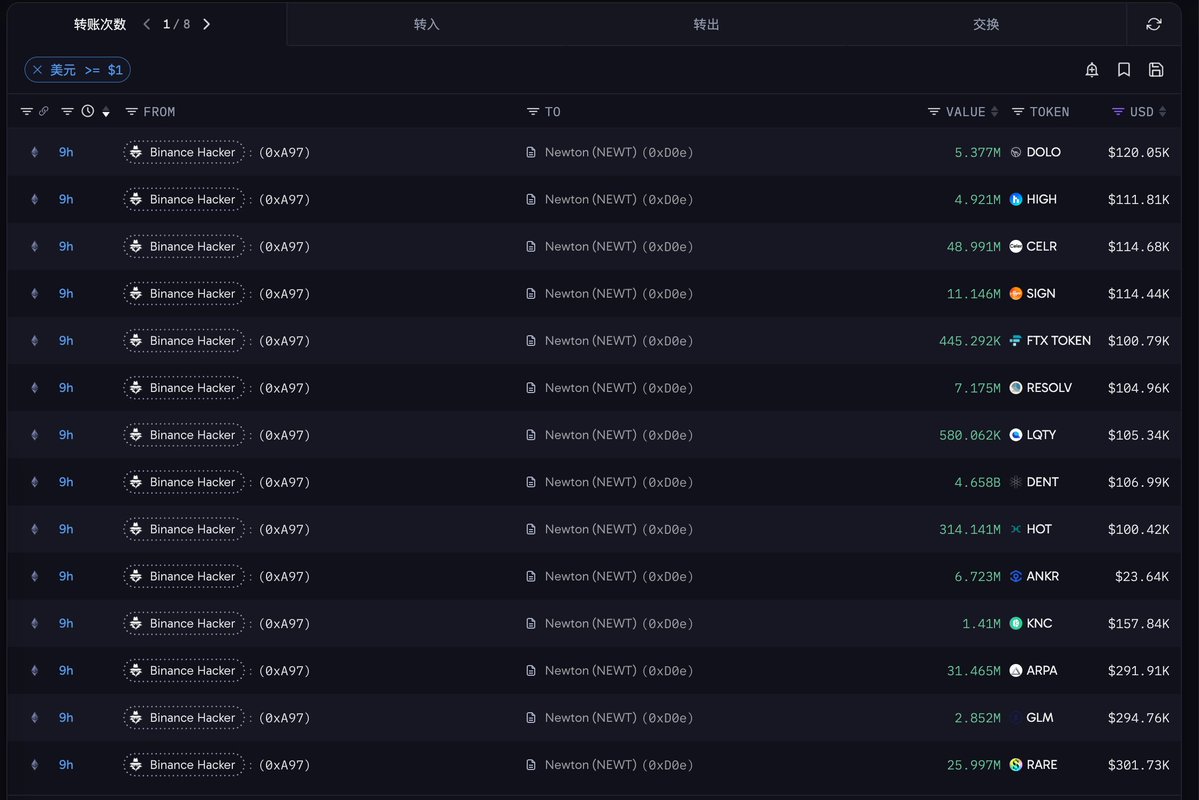The image size is (1199, 800).
Task: Remove the 美元 >= $1 filter
Action: coord(37,70)
